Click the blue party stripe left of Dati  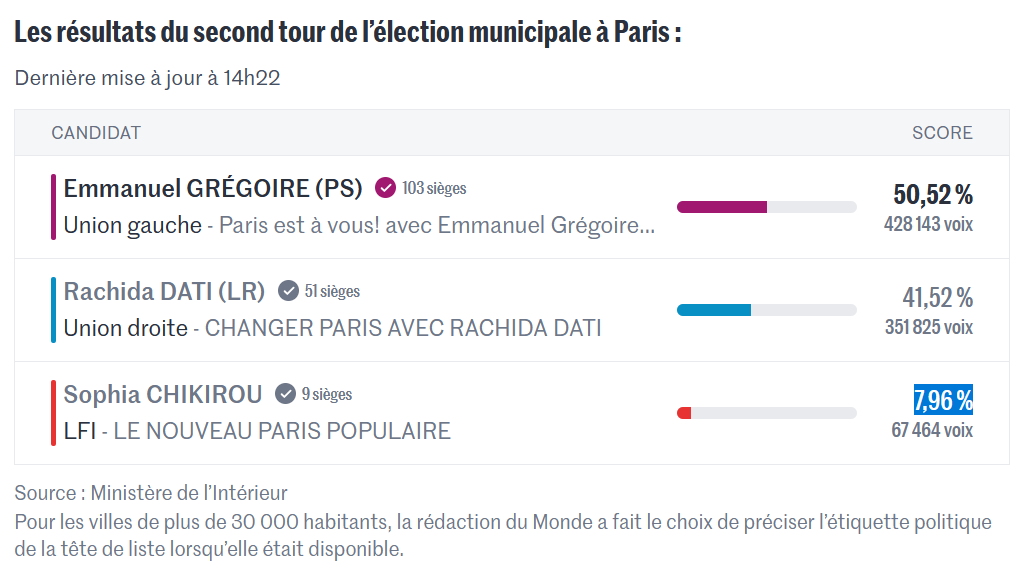click(x=53, y=310)
